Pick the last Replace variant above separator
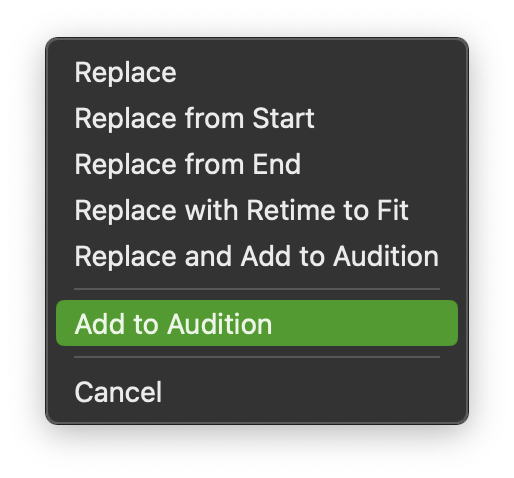The height and width of the screenshot is (478, 514). 257,256
